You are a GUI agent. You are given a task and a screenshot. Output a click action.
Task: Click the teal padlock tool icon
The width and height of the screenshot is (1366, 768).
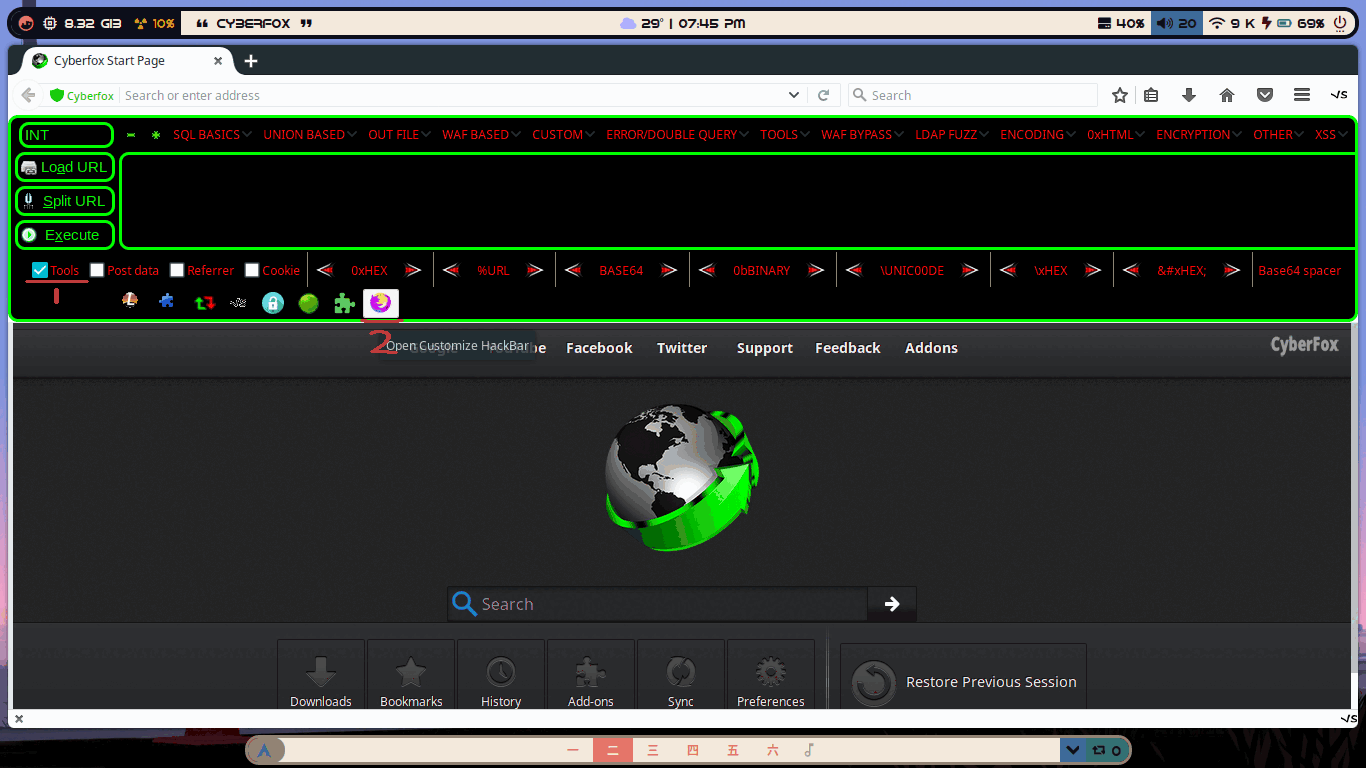point(273,303)
